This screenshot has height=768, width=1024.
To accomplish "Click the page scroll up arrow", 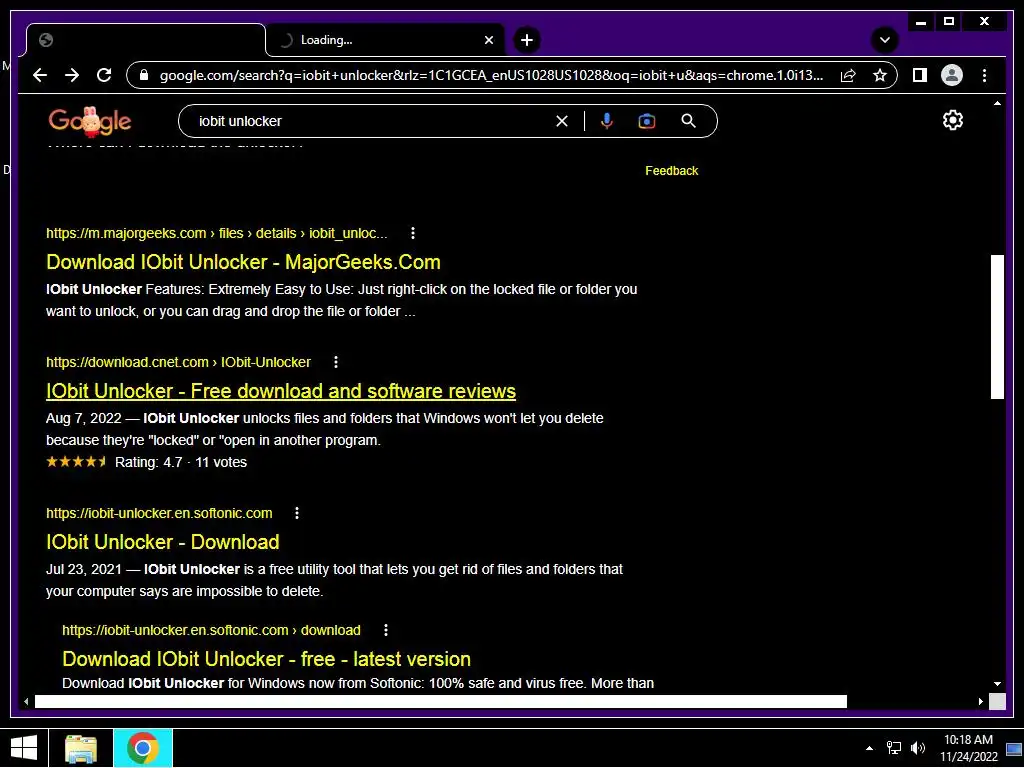I will pyautogui.click(x=997, y=103).
